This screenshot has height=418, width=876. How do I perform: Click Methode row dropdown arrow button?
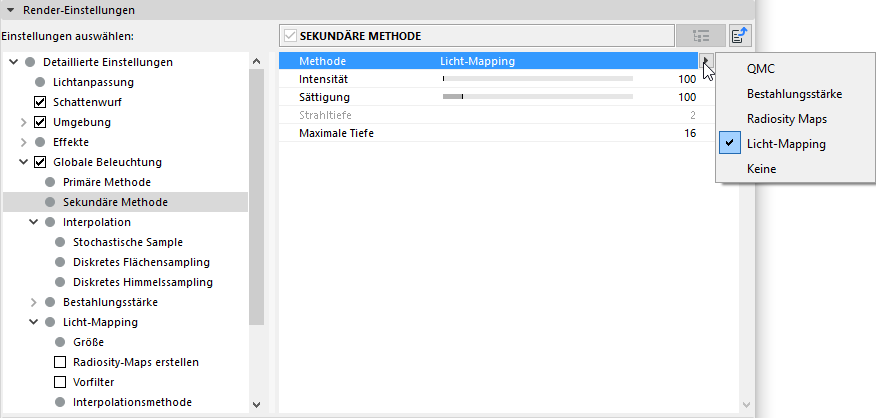[x=706, y=61]
